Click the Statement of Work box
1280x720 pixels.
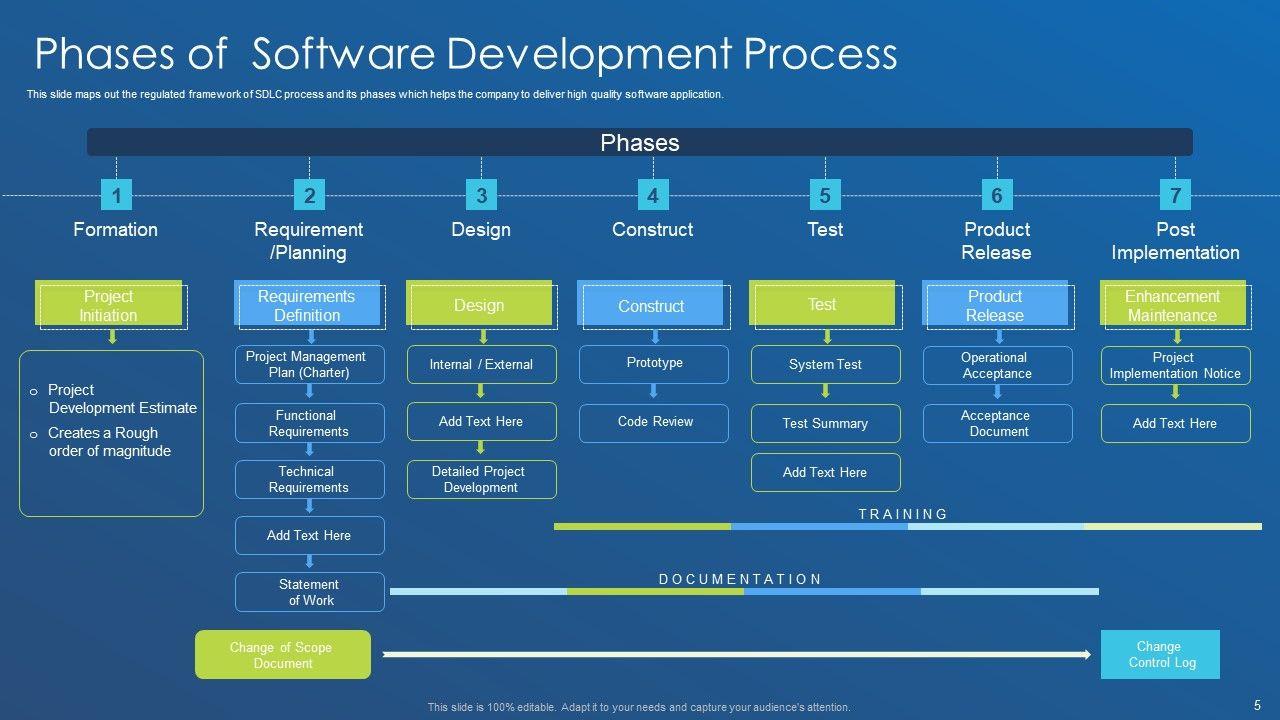(x=309, y=592)
